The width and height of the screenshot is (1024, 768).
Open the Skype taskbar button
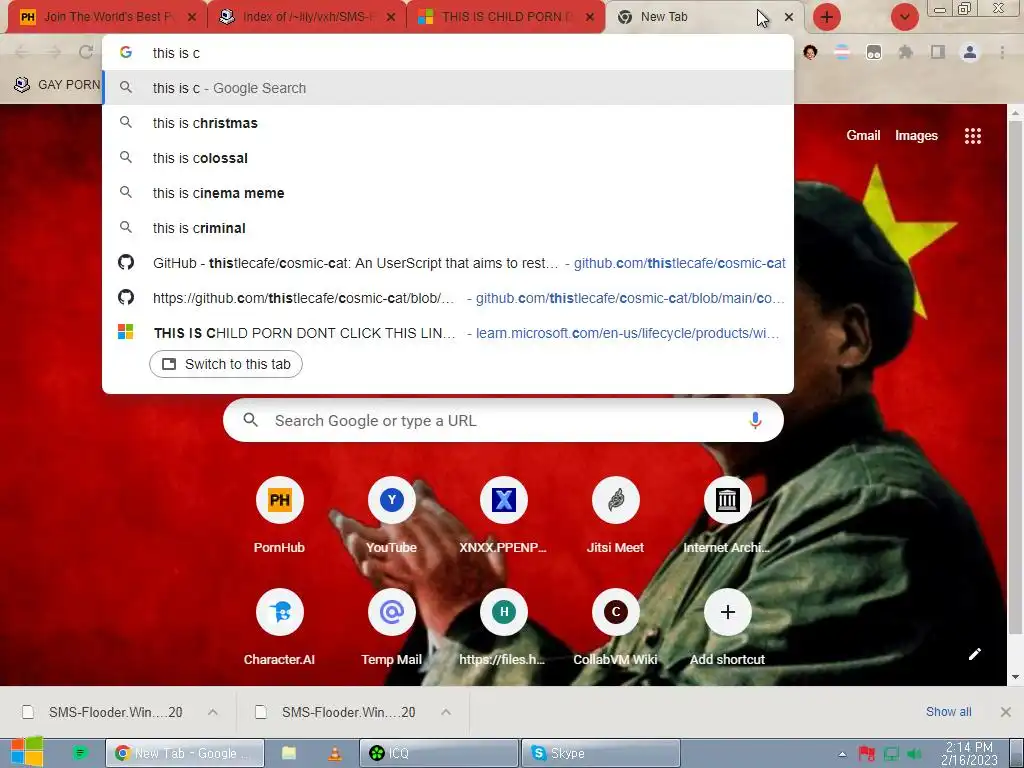(600, 754)
